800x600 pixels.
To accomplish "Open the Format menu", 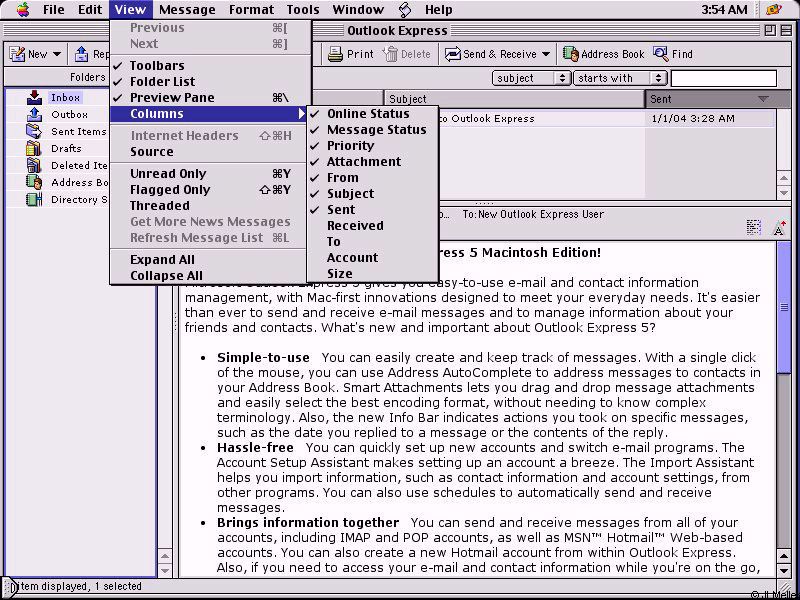I will [251, 9].
